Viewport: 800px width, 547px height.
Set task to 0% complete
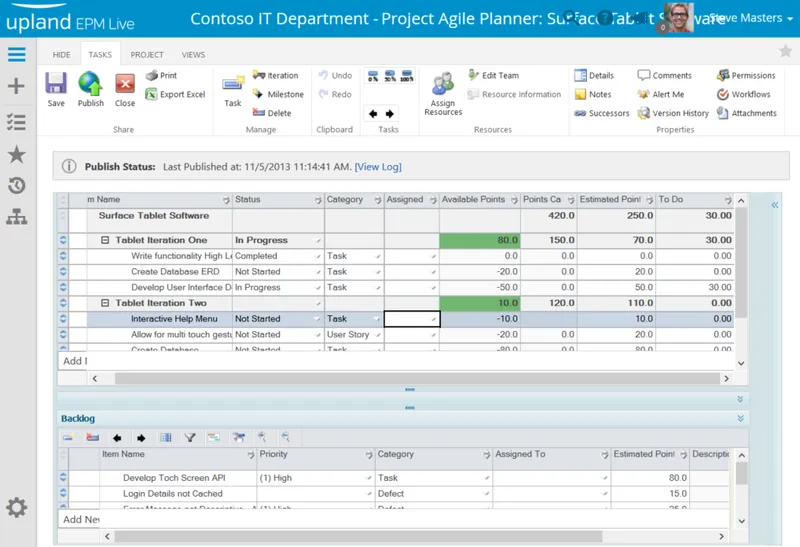tap(373, 76)
